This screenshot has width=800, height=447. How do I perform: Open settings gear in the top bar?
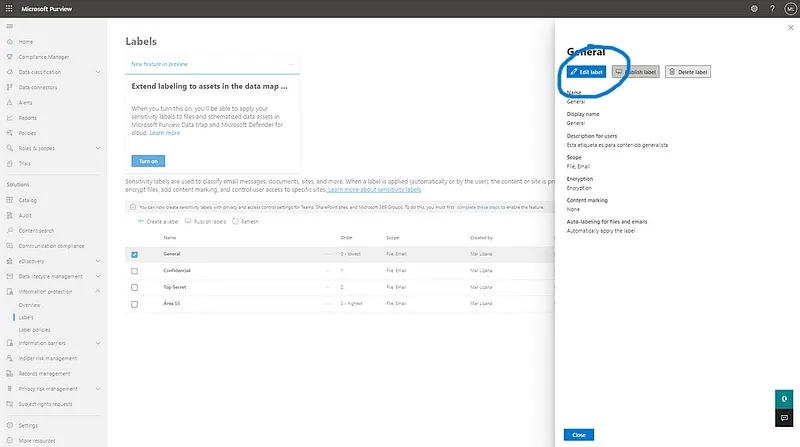tap(754, 9)
